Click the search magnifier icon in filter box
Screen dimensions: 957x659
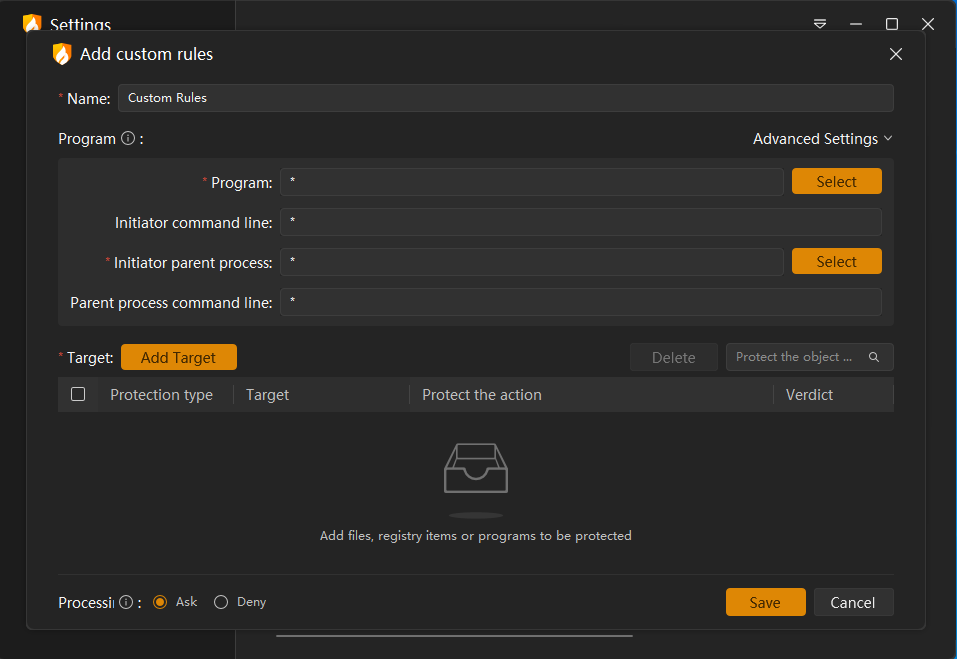pos(874,357)
